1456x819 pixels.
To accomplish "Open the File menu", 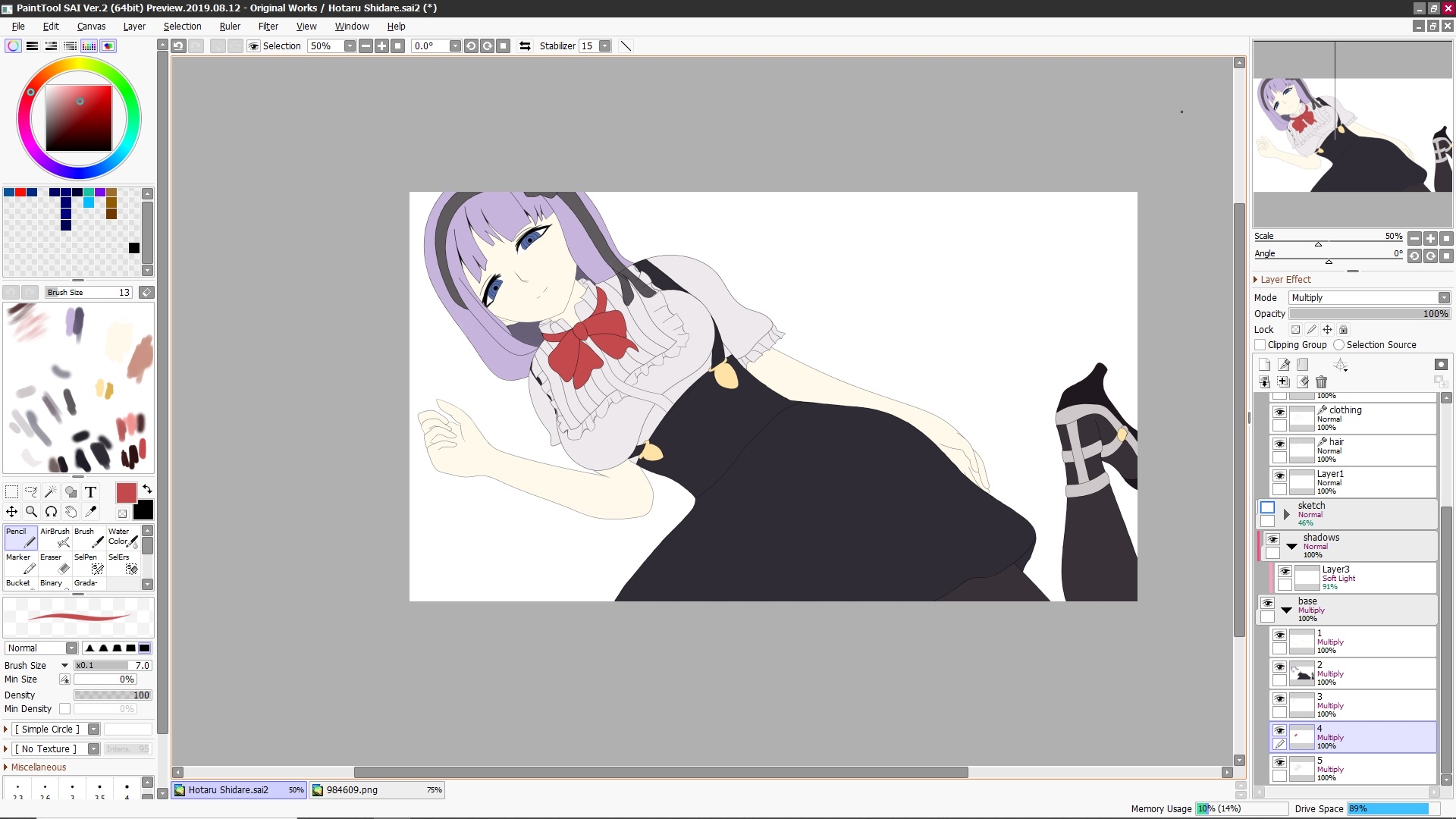I will 18,27.
